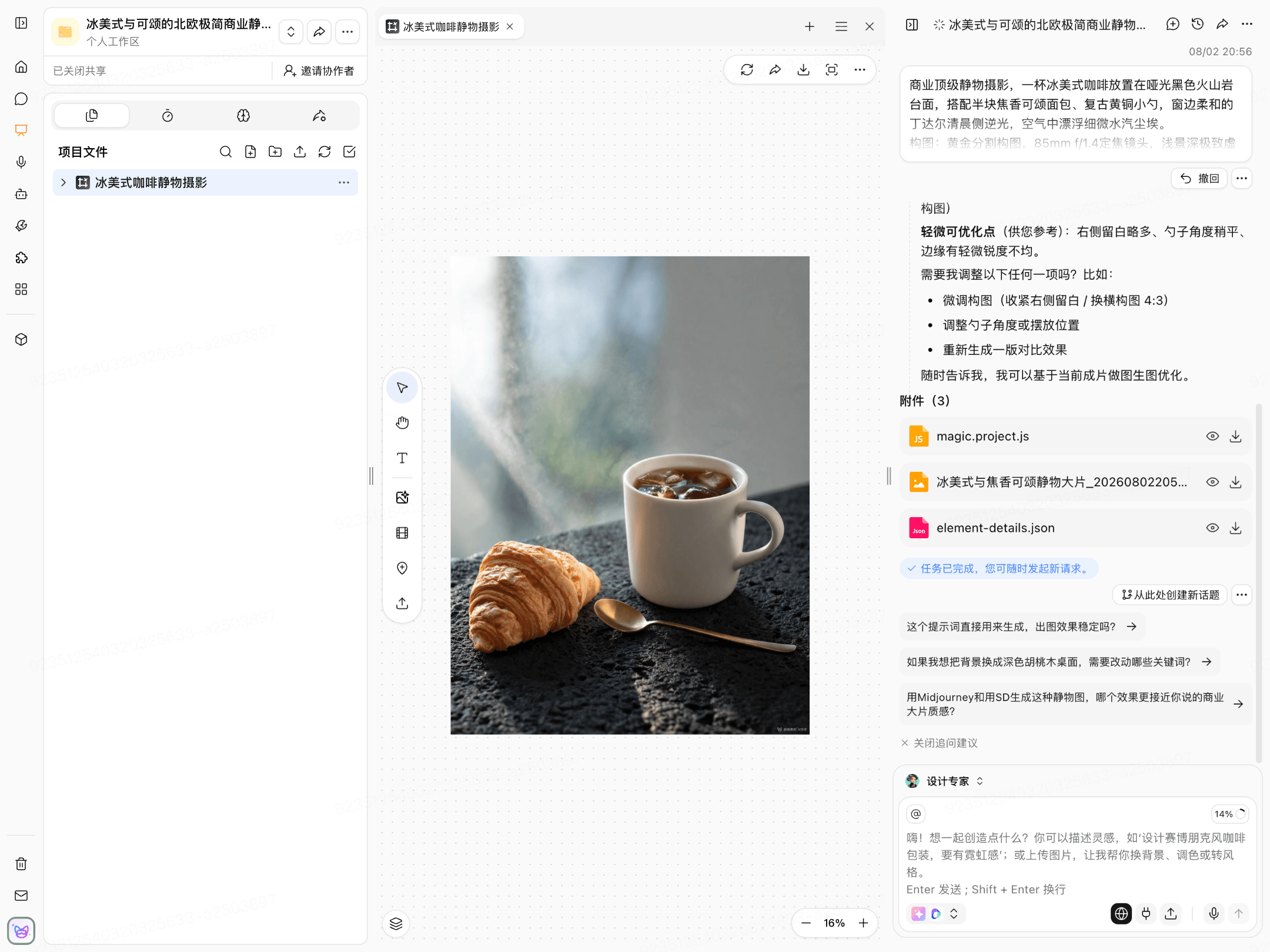Switch to the brain tab in the left panel
This screenshot has height=952, width=1270.
[243, 116]
